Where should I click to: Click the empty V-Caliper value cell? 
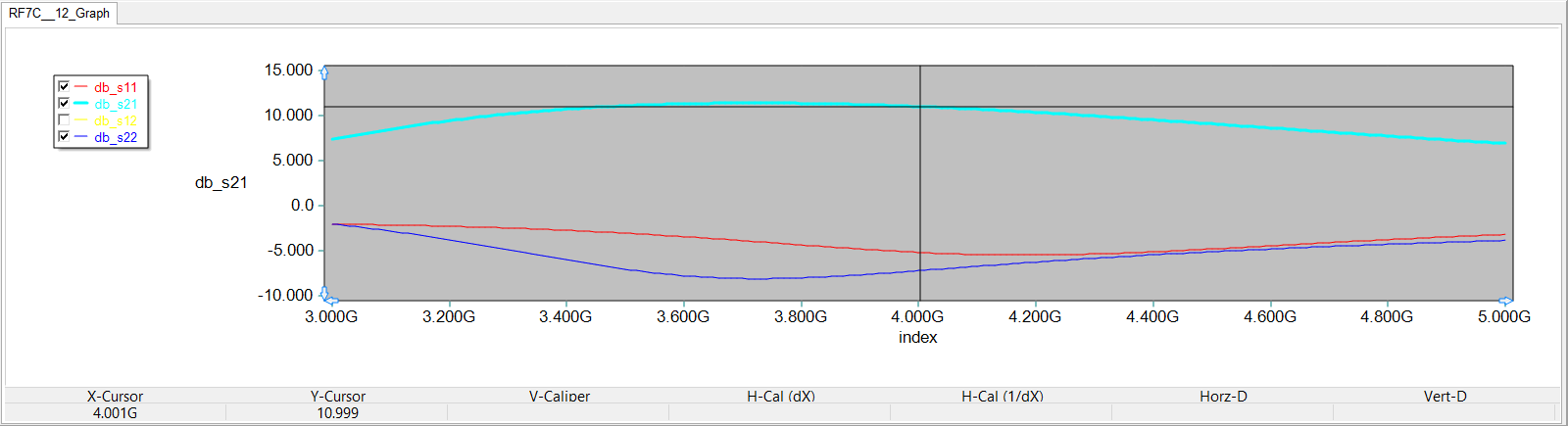pos(560,413)
